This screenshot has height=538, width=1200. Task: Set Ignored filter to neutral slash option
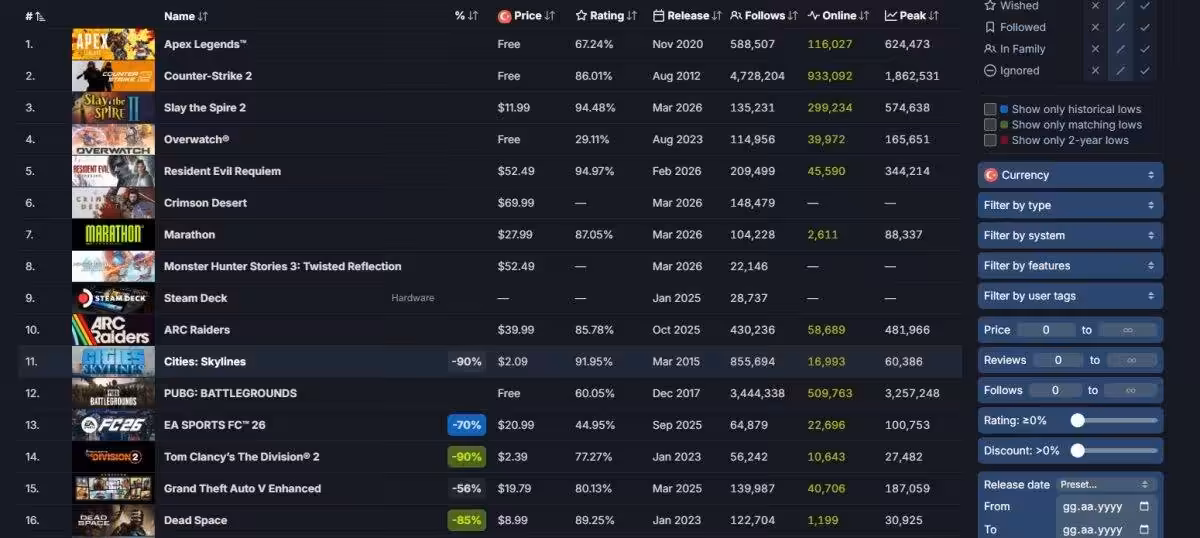point(1120,71)
